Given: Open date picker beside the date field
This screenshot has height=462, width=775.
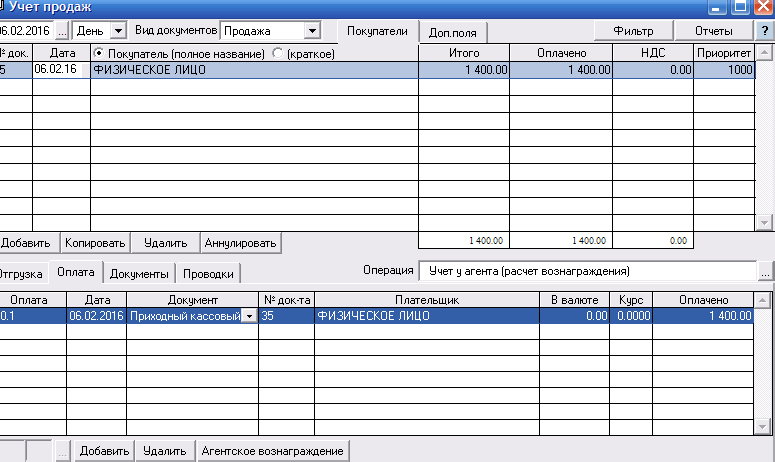Looking at the screenshot, I should click(62, 31).
